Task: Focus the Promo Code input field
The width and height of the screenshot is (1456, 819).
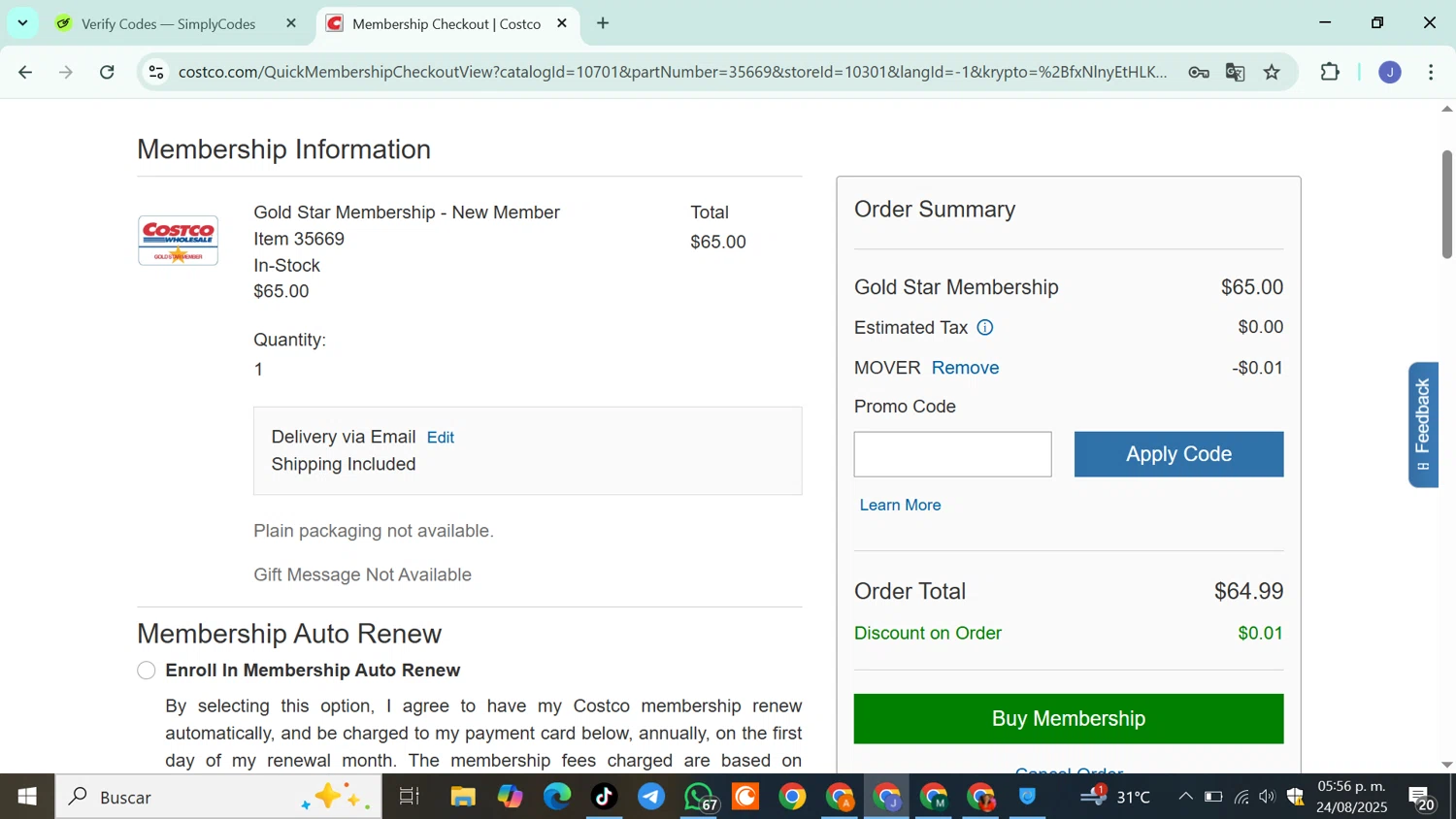Action: point(952,454)
